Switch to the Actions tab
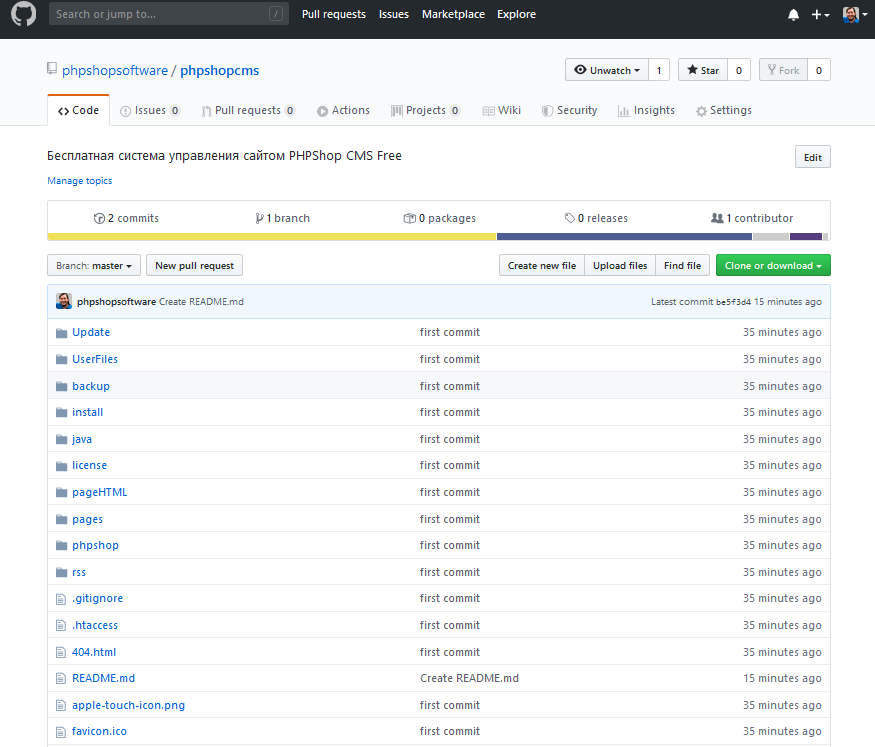 pyautogui.click(x=343, y=110)
